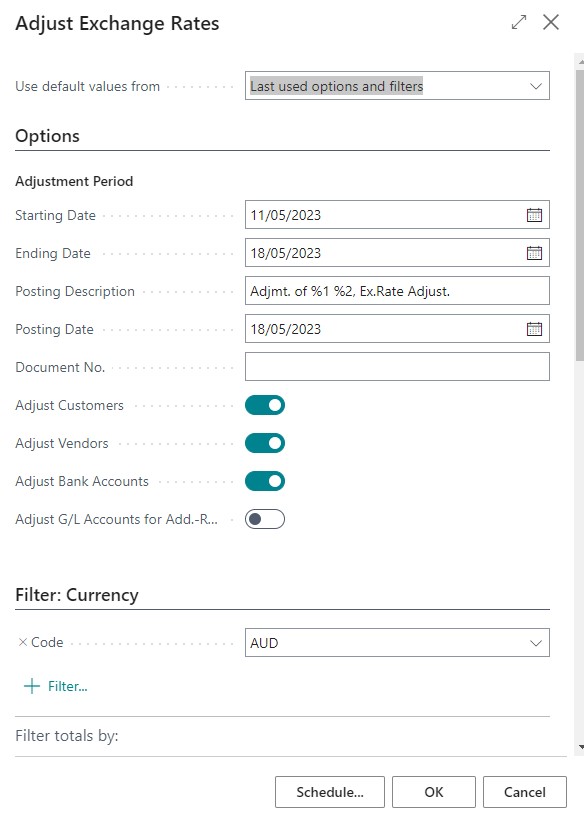Enable the Adjust G/L Accounts for Add.-R... toggle
The height and width of the screenshot is (830, 584).
(265, 519)
